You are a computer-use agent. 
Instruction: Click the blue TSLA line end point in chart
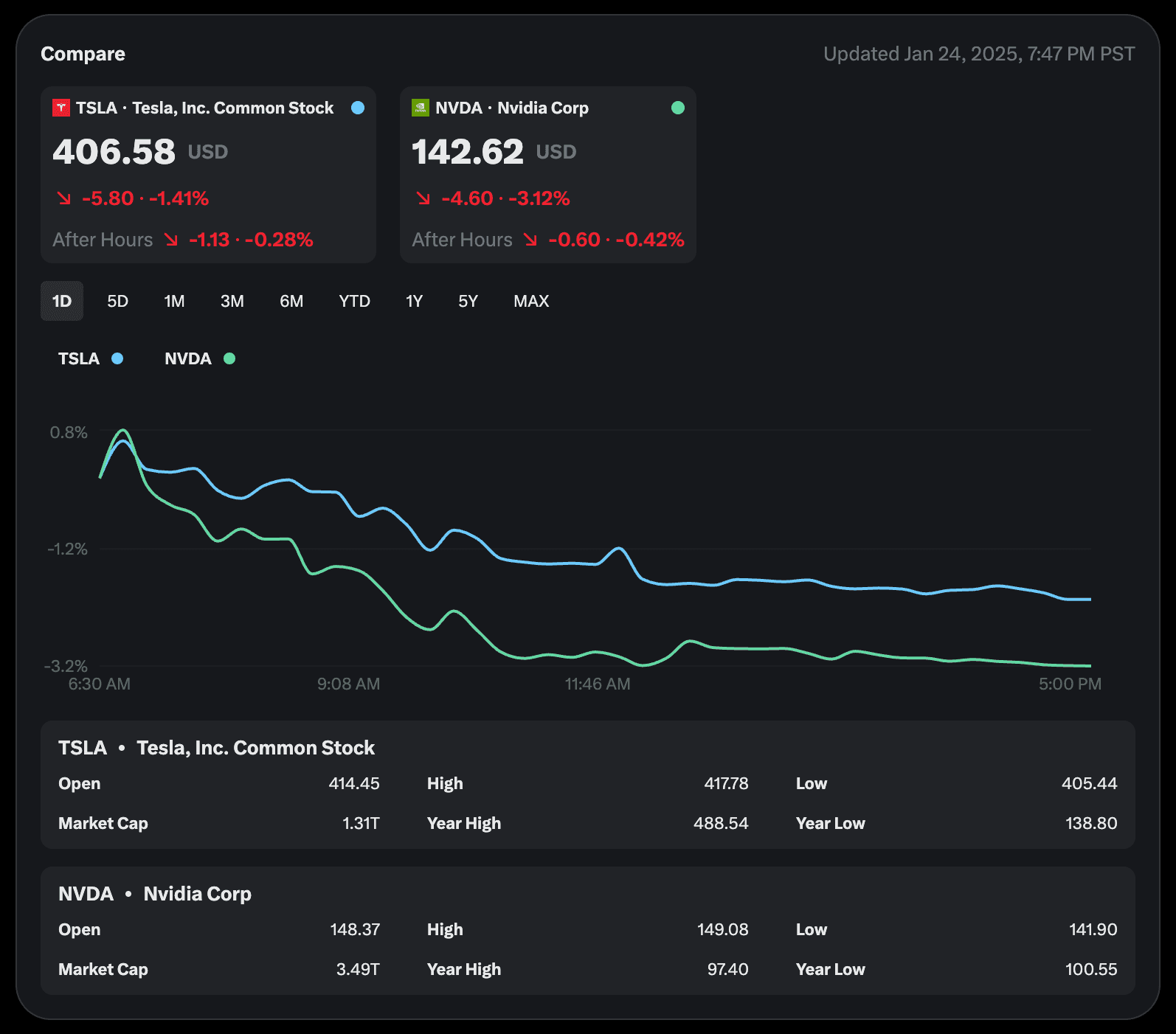[x=1090, y=600]
